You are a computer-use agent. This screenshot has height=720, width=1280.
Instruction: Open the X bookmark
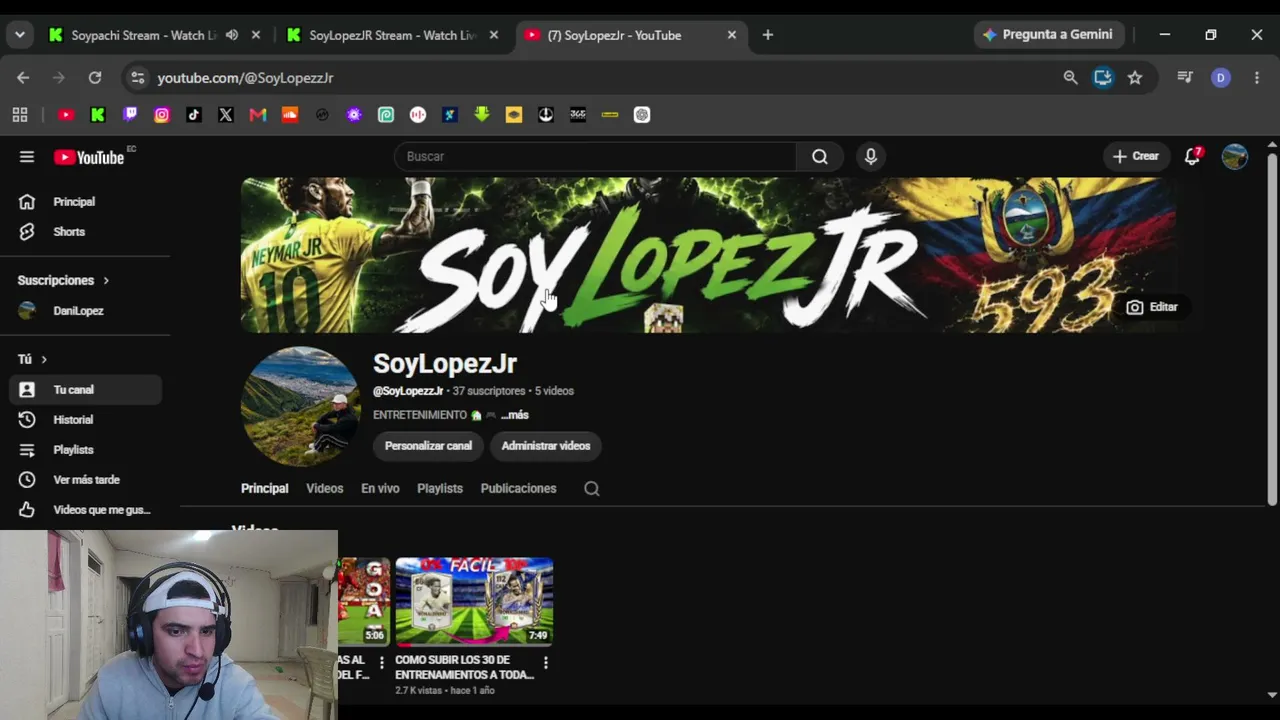click(226, 115)
